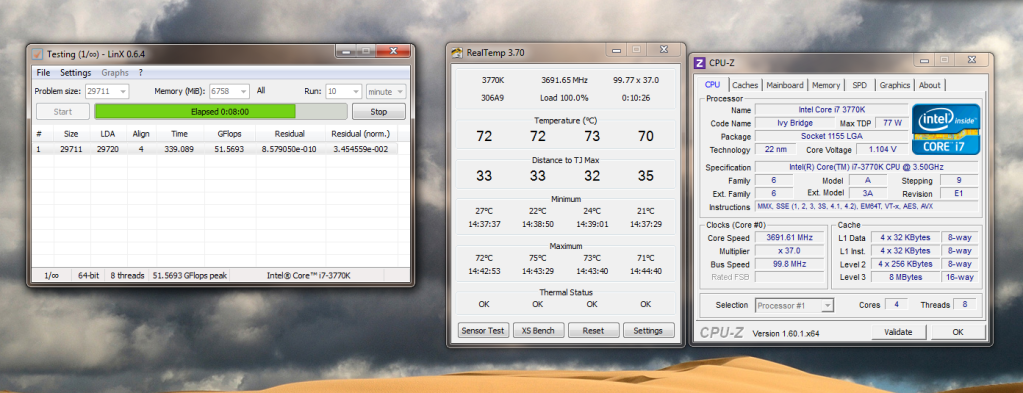Viewport: 1023px width, 393px height.
Task: Click the Code Name field Ivy Bridge
Action: 795,123
